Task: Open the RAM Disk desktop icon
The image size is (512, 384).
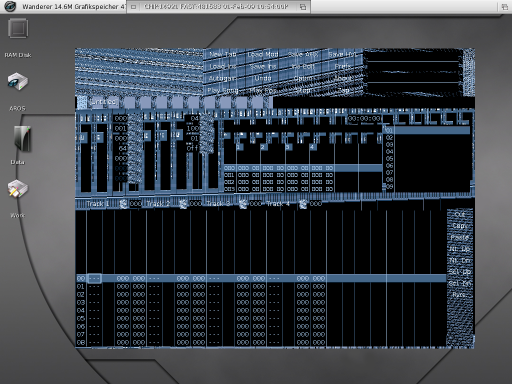Action: point(18,28)
